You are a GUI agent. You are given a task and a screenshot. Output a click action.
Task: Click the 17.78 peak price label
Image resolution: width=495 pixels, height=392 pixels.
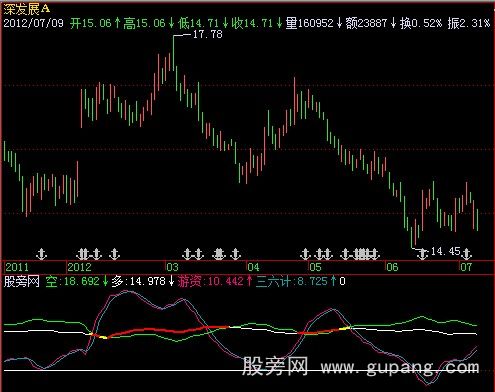click(x=208, y=34)
